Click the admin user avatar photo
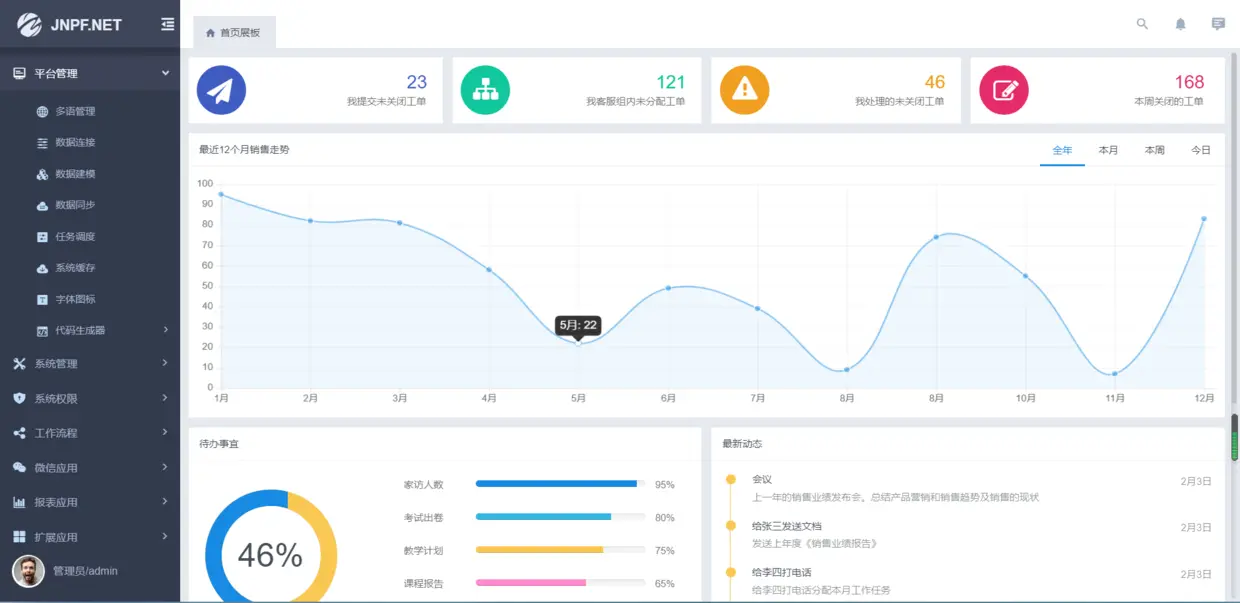Screen dimensions: 1240x603 (28, 571)
